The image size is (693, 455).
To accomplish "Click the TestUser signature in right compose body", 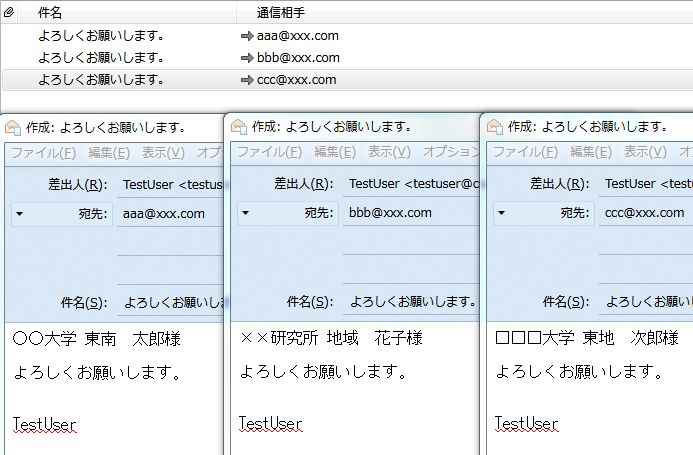I will pos(526,424).
